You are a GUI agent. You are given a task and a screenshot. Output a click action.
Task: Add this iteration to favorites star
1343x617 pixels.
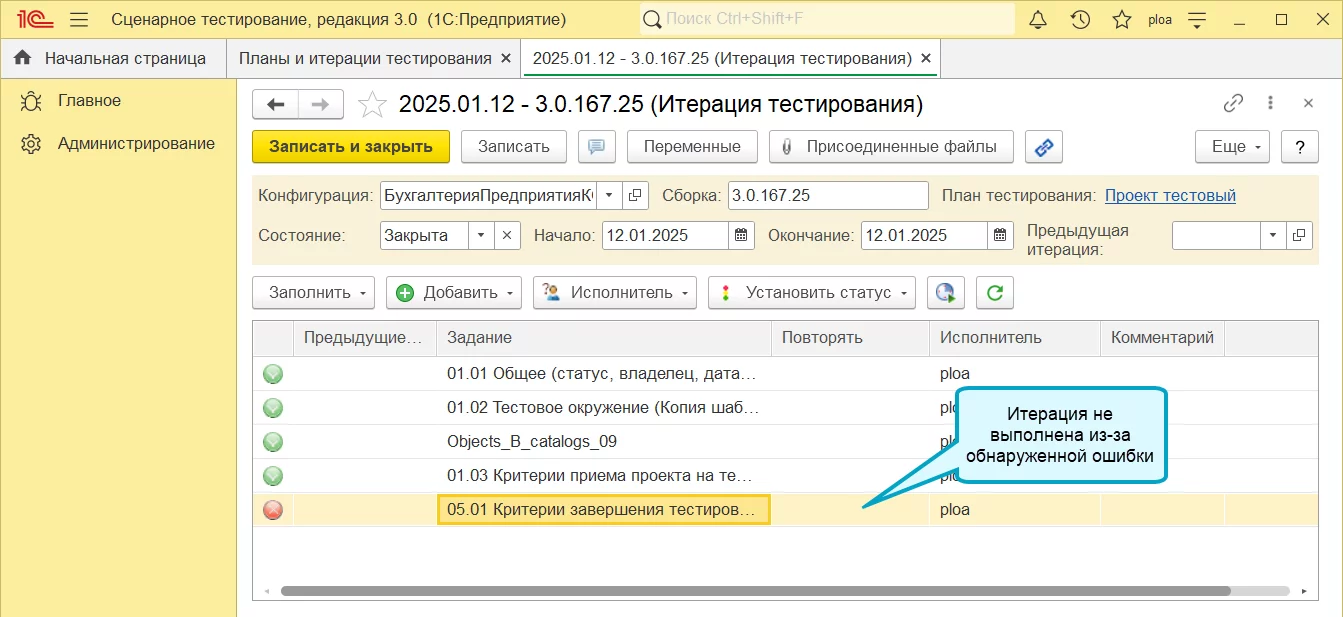point(372,104)
